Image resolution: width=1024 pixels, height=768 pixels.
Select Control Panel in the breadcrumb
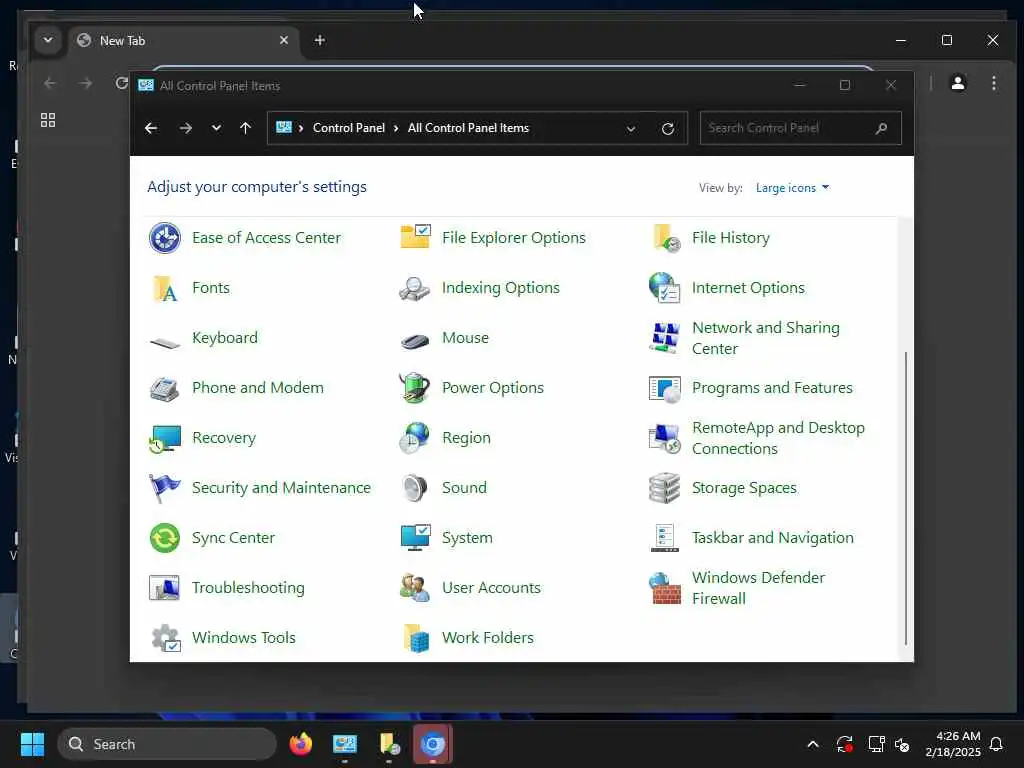tap(349, 128)
